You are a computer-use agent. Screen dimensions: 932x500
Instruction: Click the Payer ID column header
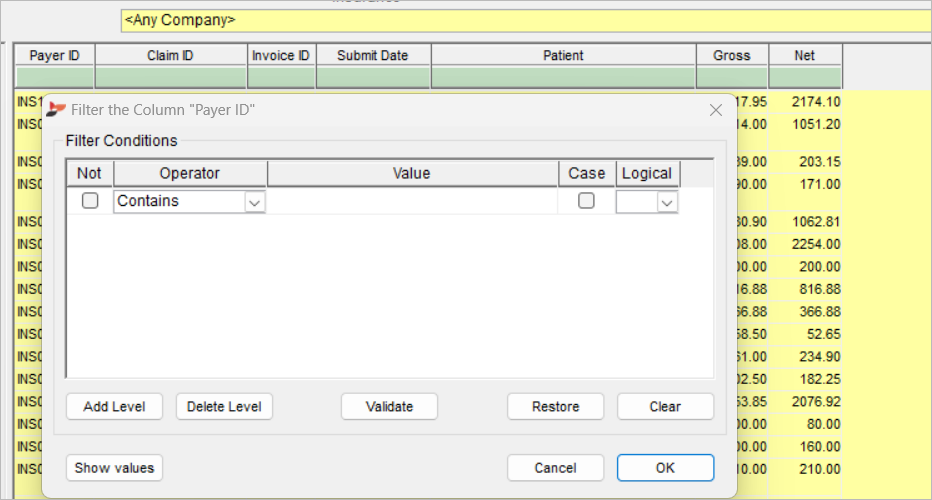point(54,55)
